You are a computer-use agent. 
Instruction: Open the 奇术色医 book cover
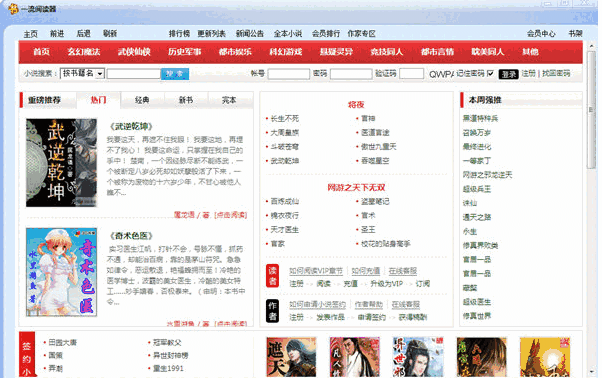click(61, 272)
